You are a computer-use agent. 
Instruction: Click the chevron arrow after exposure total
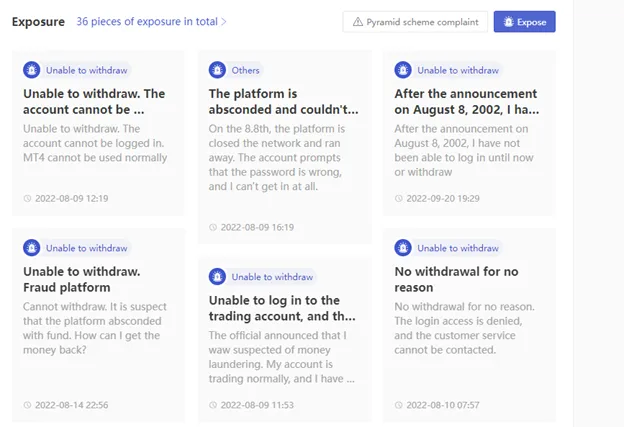pyautogui.click(x=224, y=21)
